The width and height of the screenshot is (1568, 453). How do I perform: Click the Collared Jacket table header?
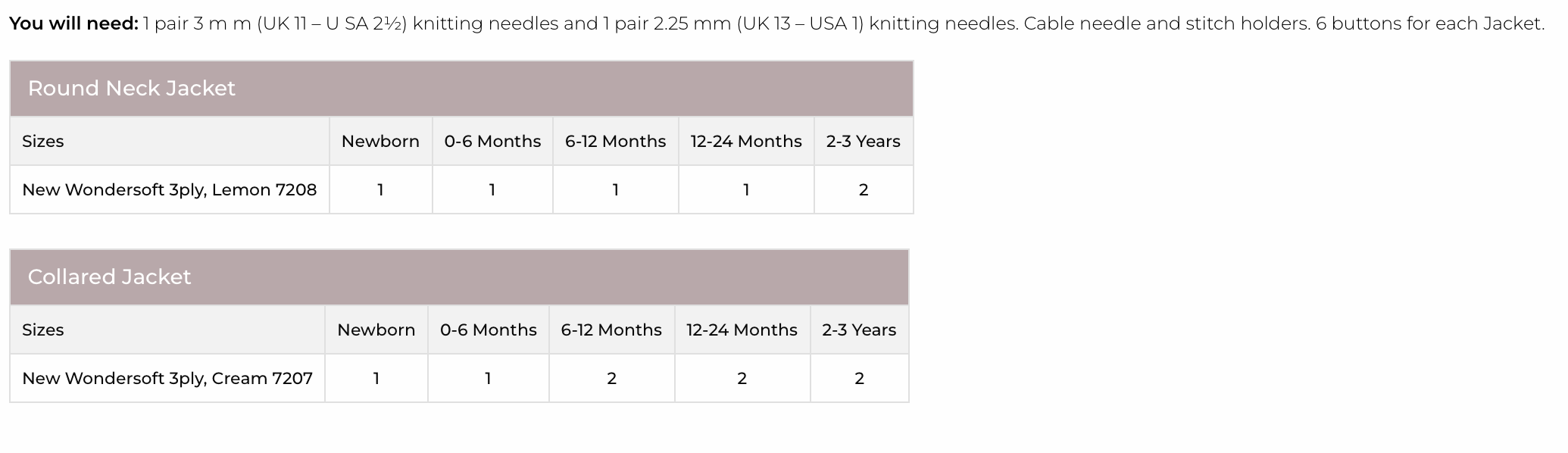[x=110, y=277]
